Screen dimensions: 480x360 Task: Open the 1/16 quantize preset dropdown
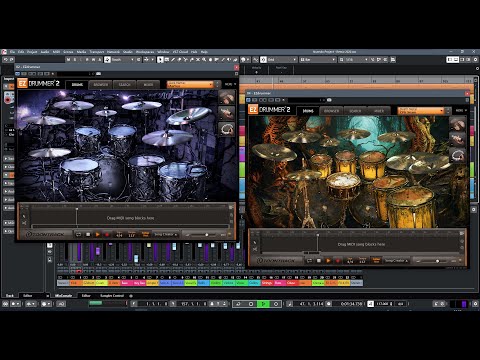356,60
